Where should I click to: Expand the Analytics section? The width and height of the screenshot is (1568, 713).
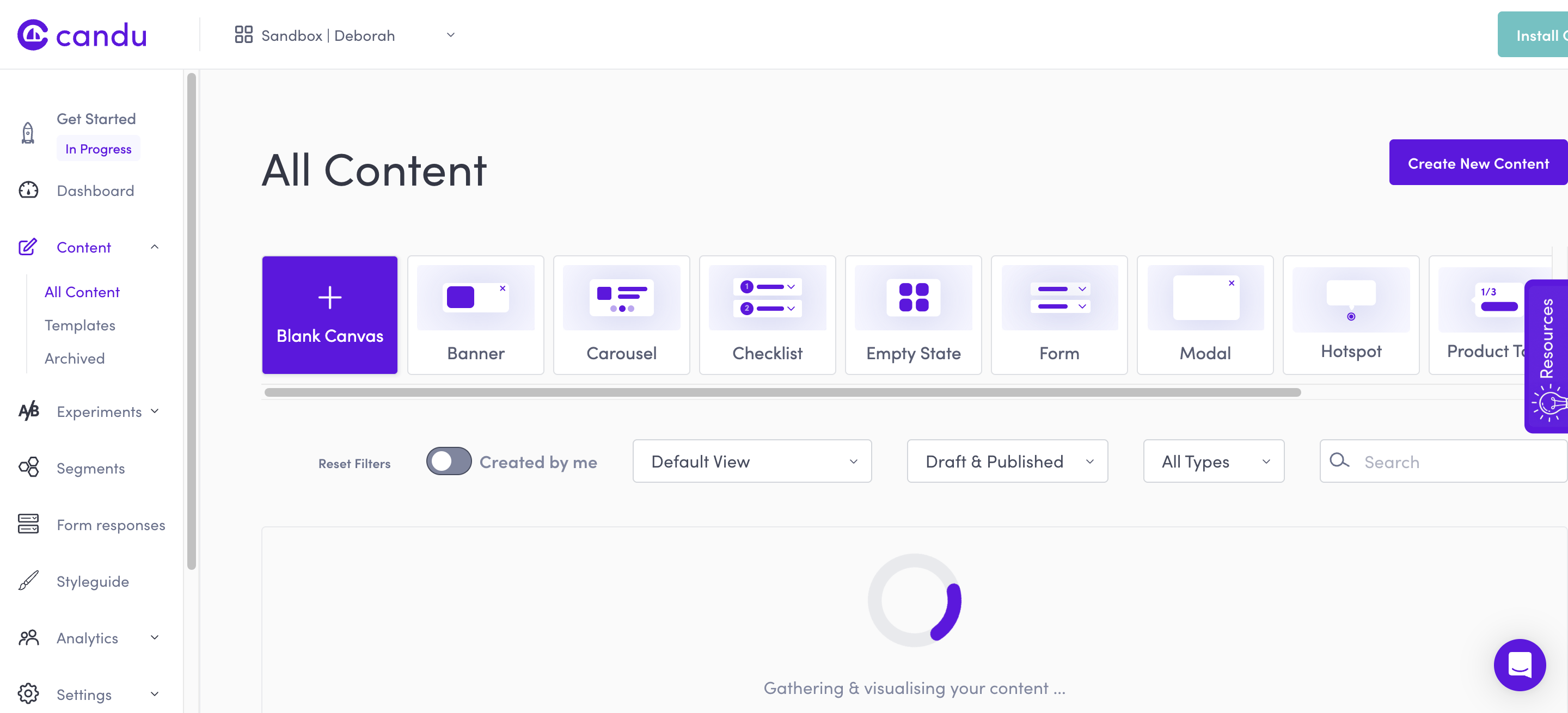tap(155, 637)
